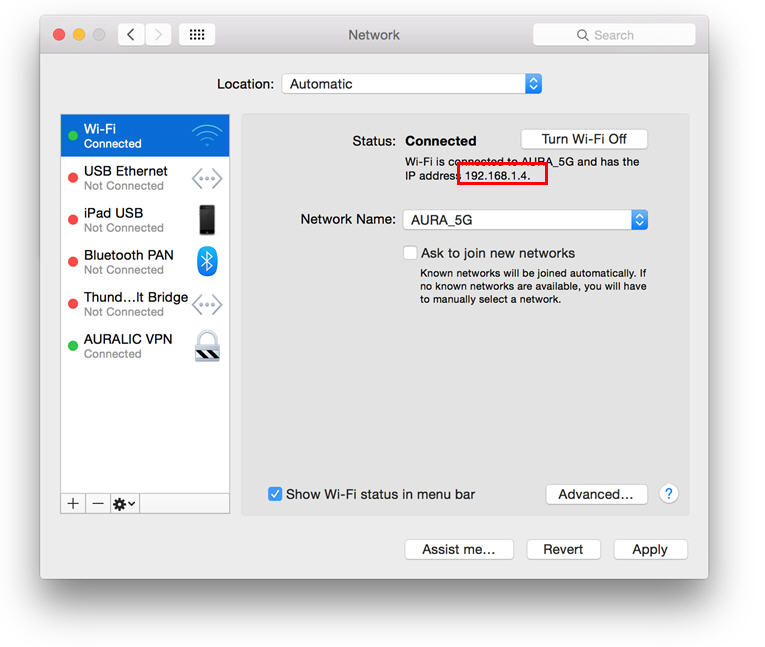Viewport: 765px width, 647px height.
Task: Click the magnifier icon in Search
Action: pos(582,35)
